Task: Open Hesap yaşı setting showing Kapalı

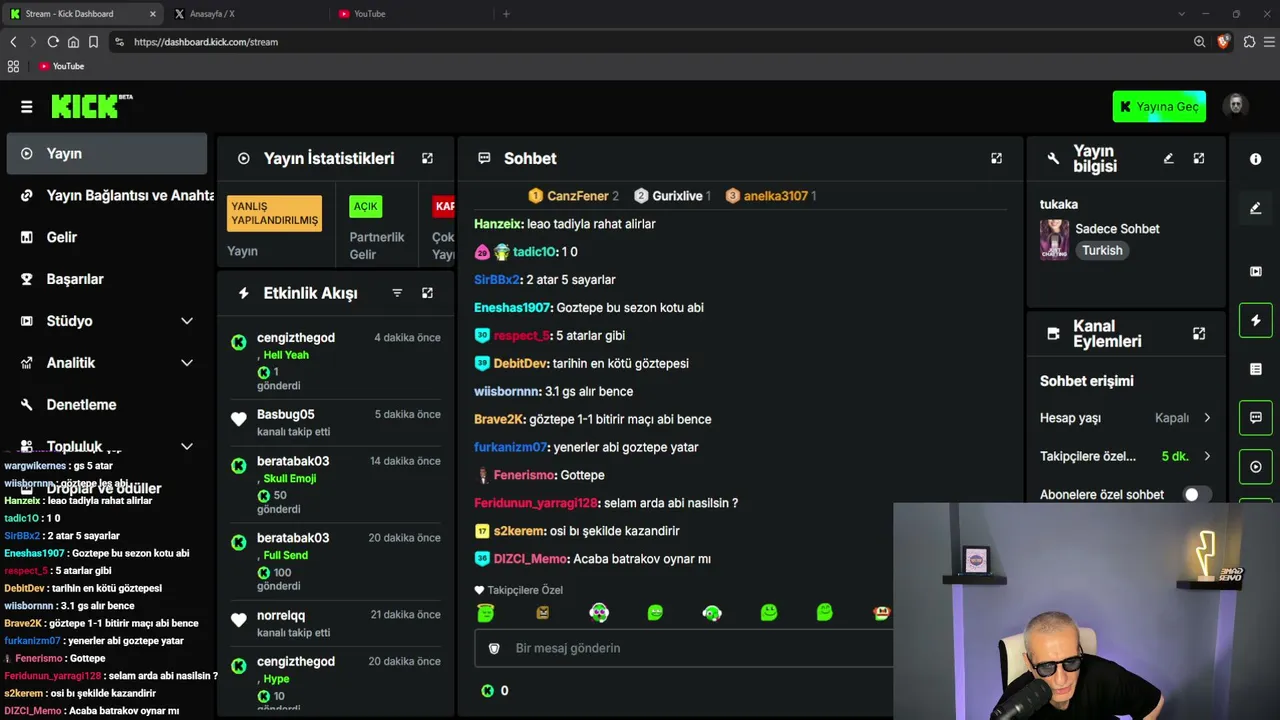Action: tap(1126, 418)
